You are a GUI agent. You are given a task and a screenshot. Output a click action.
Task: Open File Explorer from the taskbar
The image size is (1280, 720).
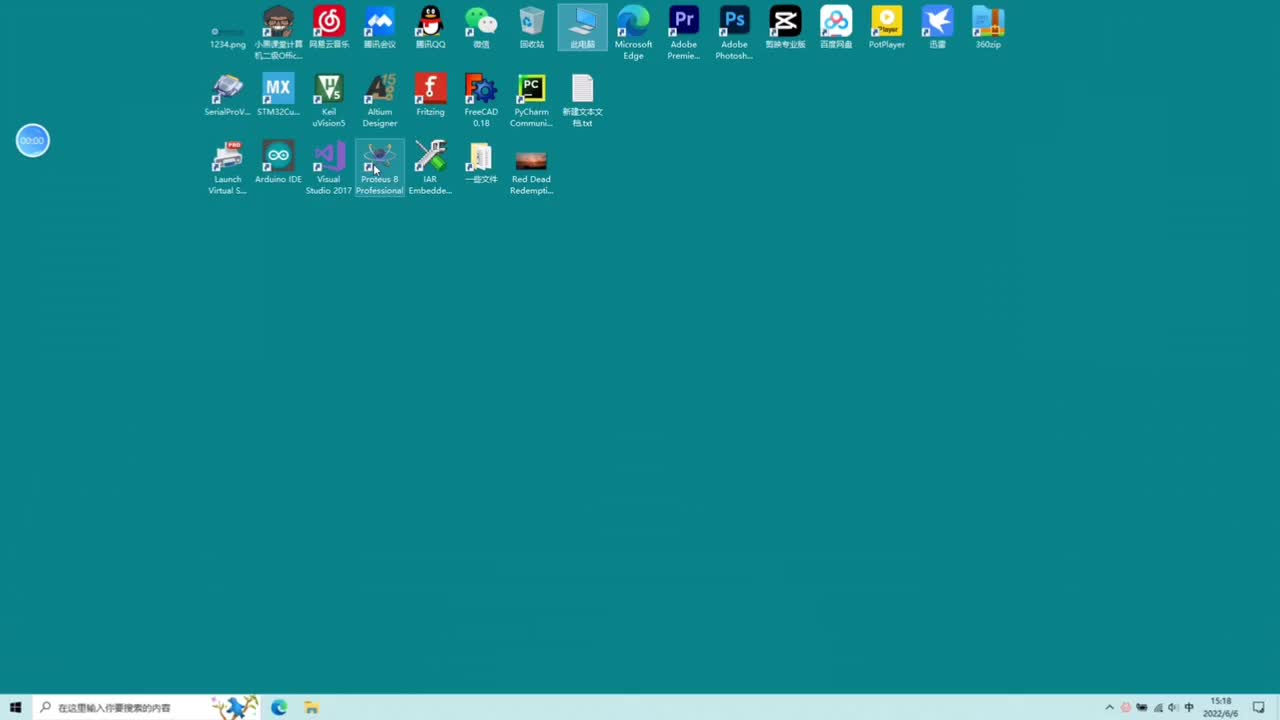(x=311, y=707)
